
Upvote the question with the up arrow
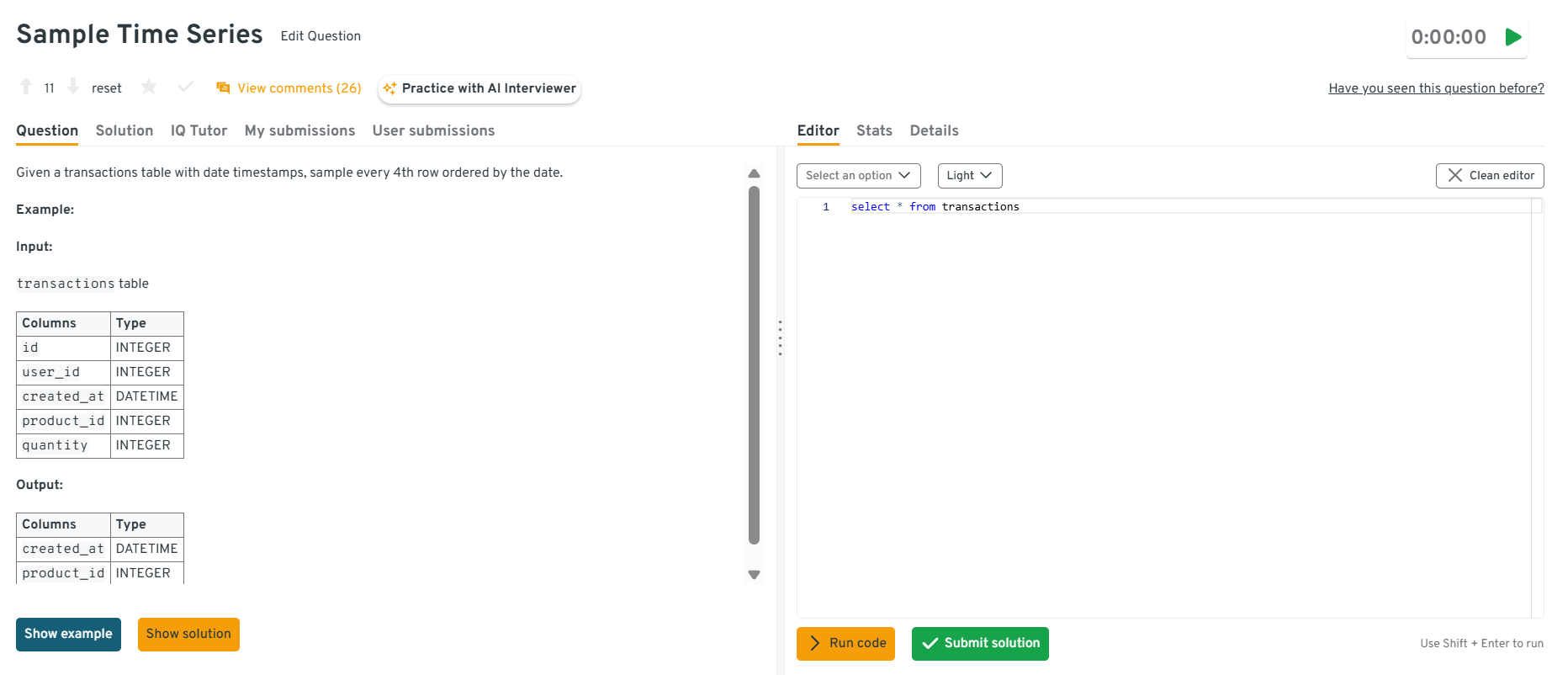[x=26, y=87]
